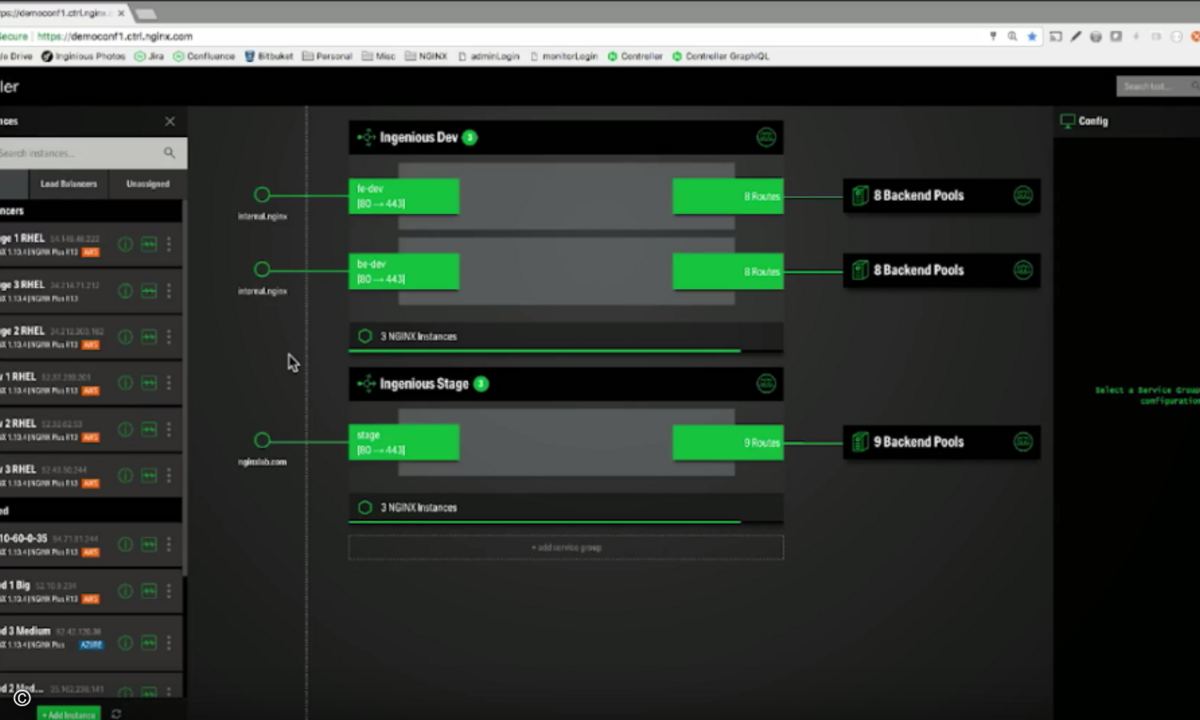
Task: Open three-dot menu for Prod 1 Big row
Action: pos(169,592)
